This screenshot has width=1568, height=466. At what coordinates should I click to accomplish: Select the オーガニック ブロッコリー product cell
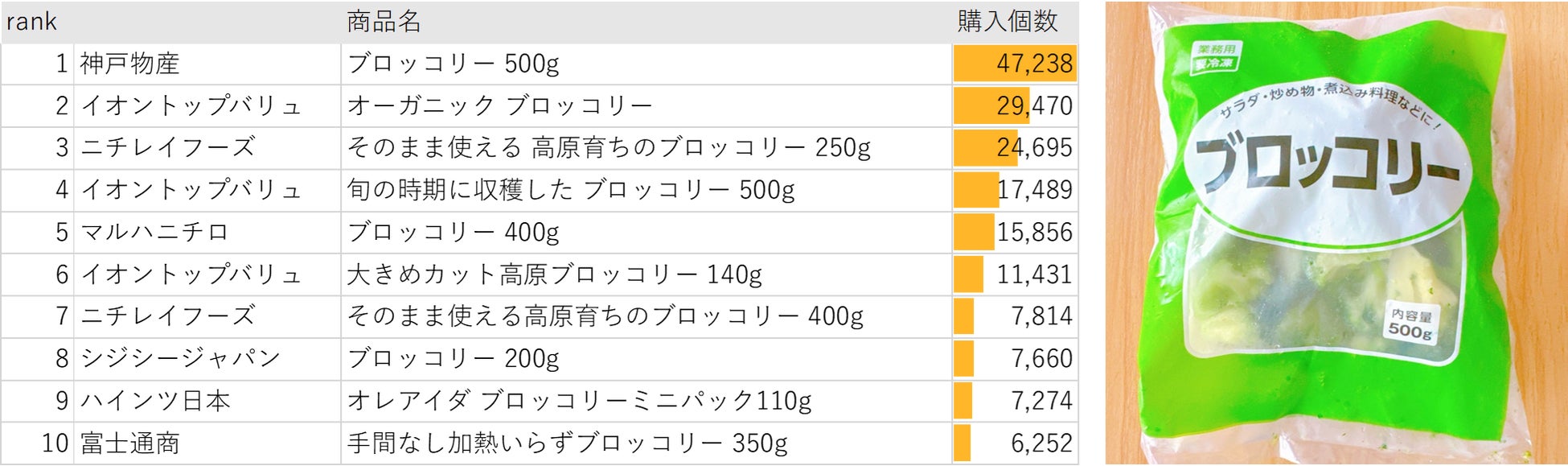tap(499, 105)
